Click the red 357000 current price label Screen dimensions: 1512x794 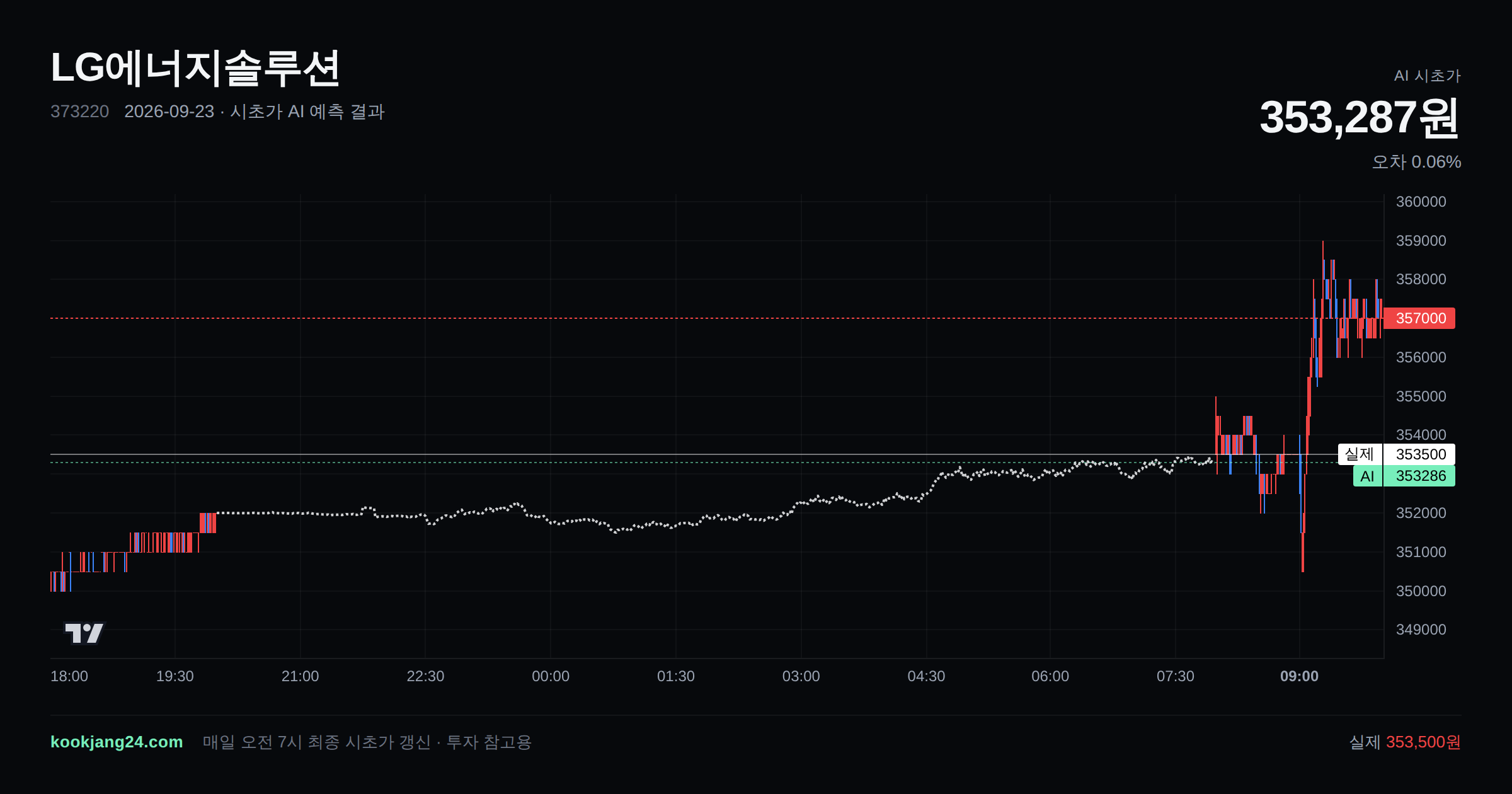(1419, 318)
